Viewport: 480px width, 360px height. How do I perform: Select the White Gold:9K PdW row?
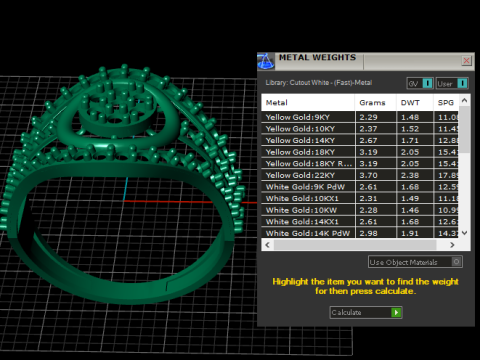[360, 187]
